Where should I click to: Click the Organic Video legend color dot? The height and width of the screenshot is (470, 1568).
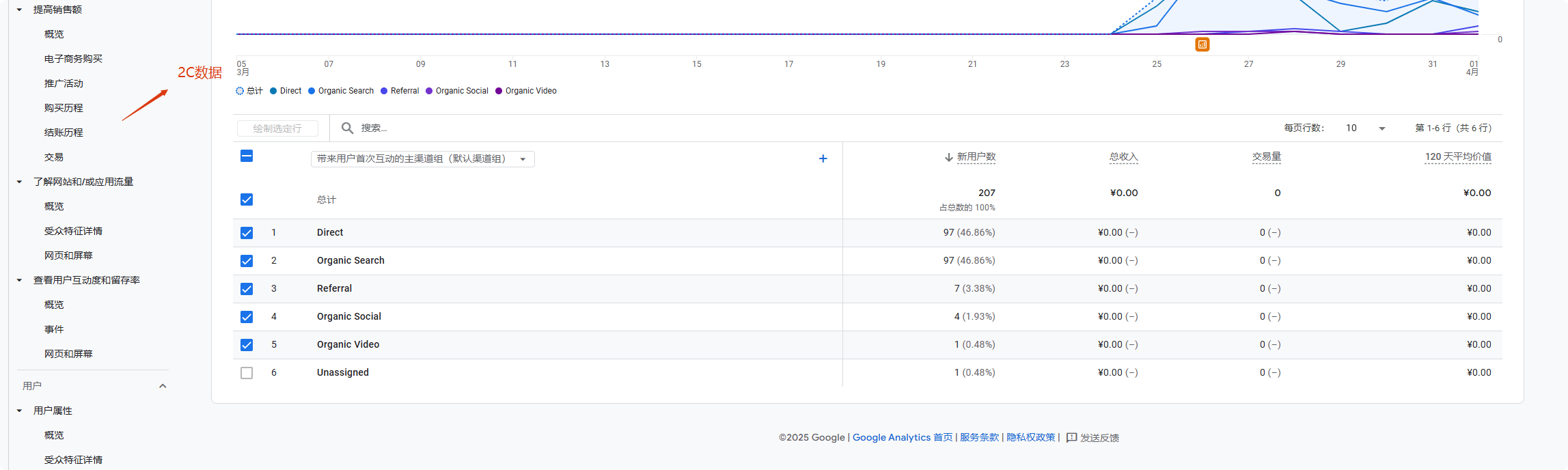(499, 91)
